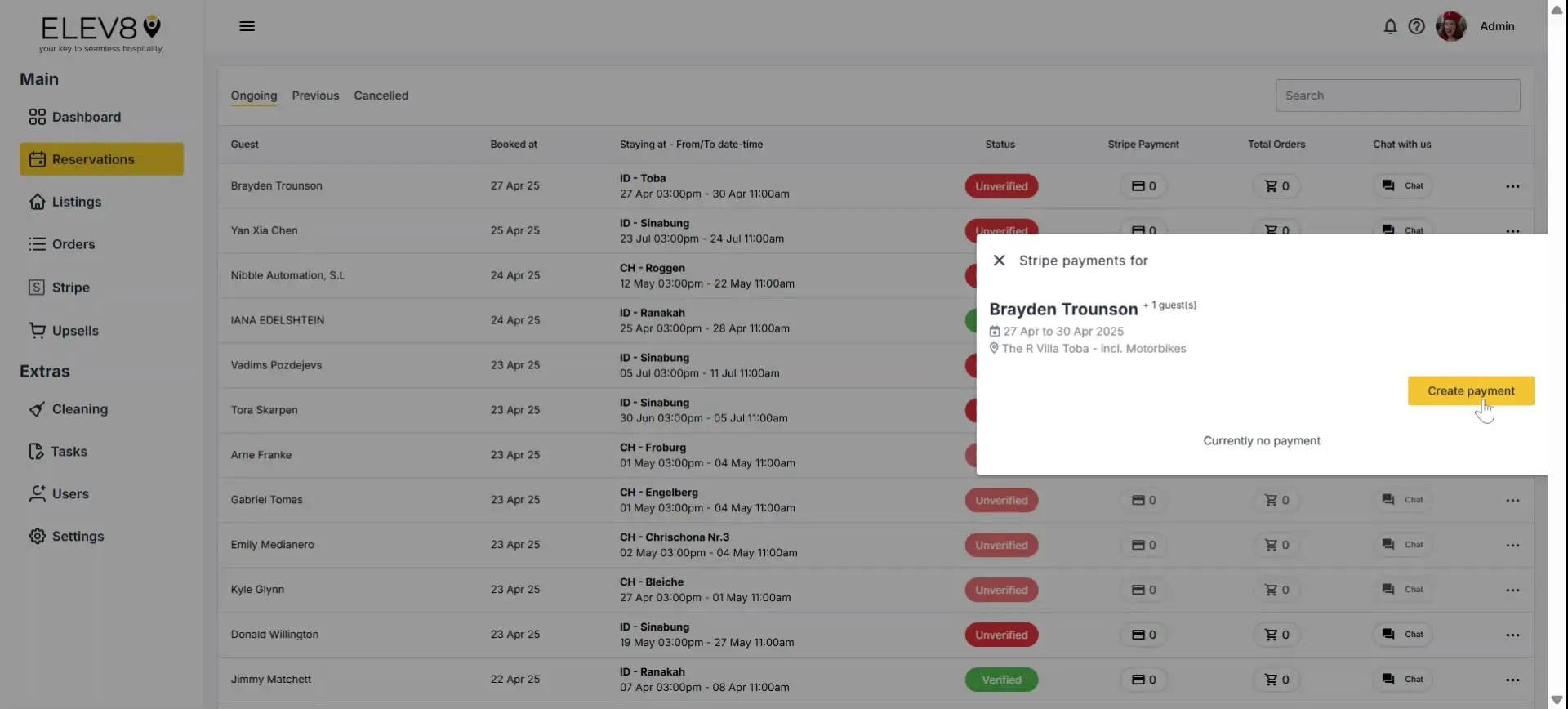This screenshot has width=1568, height=709.
Task: Switch to the Previous tab
Action: coord(315,96)
